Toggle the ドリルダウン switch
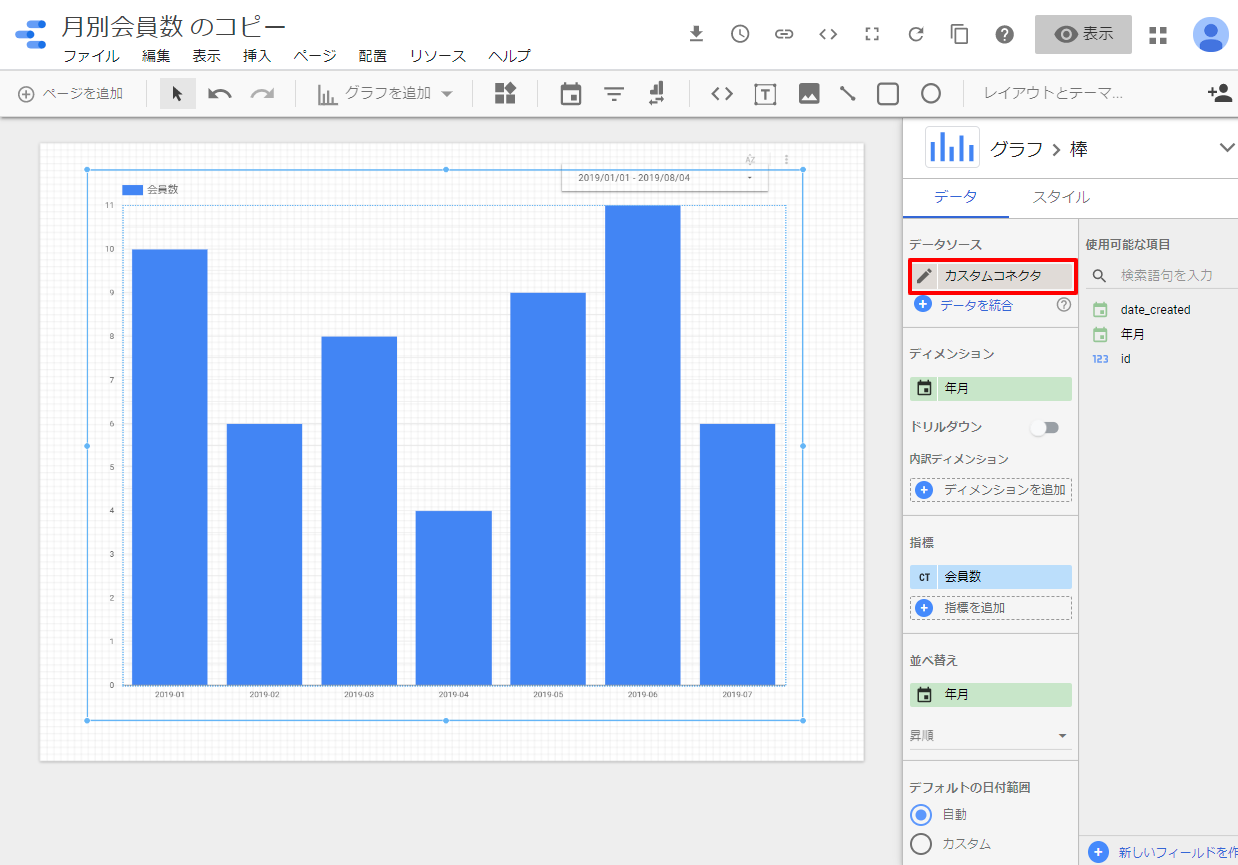1238x865 pixels. pos(1045,428)
